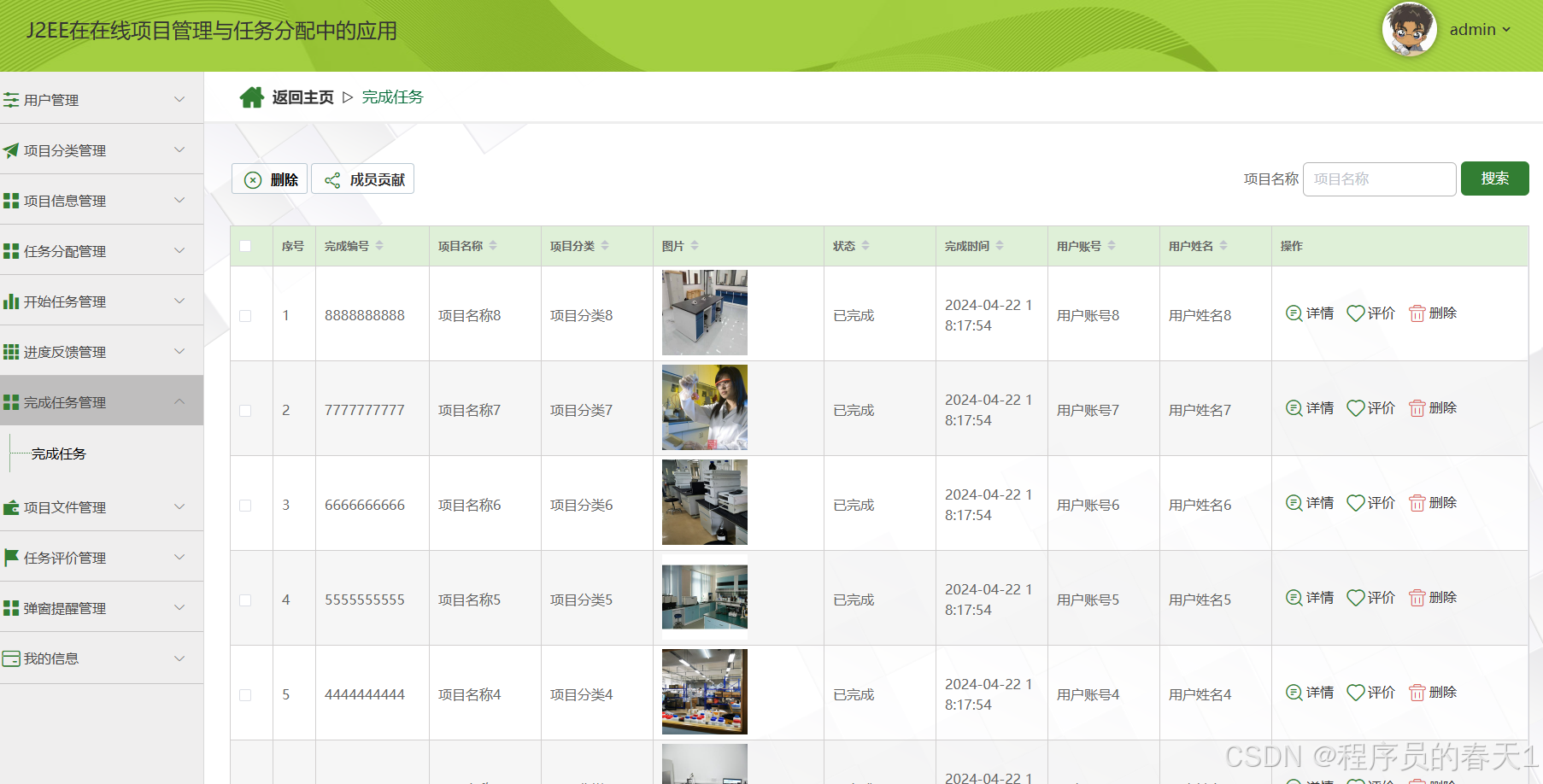Click sort arrows on 完成编号 column
Image resolution: width=1543 pixels, height=784 pixels.
(379, 246)
